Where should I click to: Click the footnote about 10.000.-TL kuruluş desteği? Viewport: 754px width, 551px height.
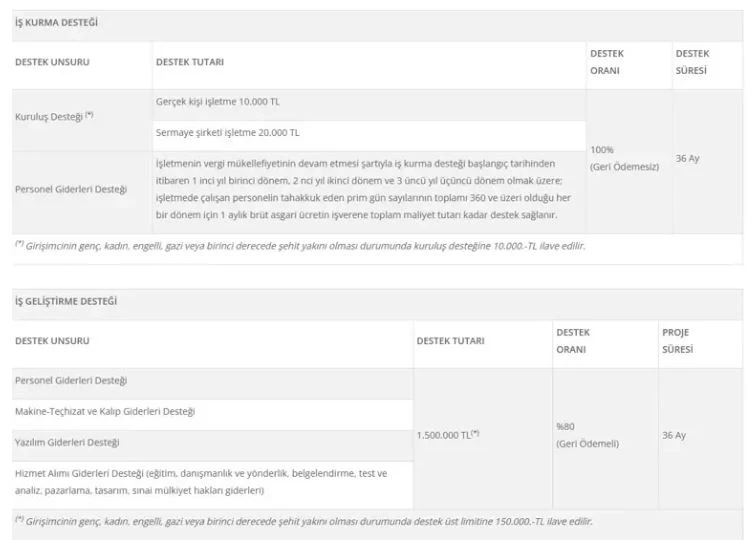point(300,245)
